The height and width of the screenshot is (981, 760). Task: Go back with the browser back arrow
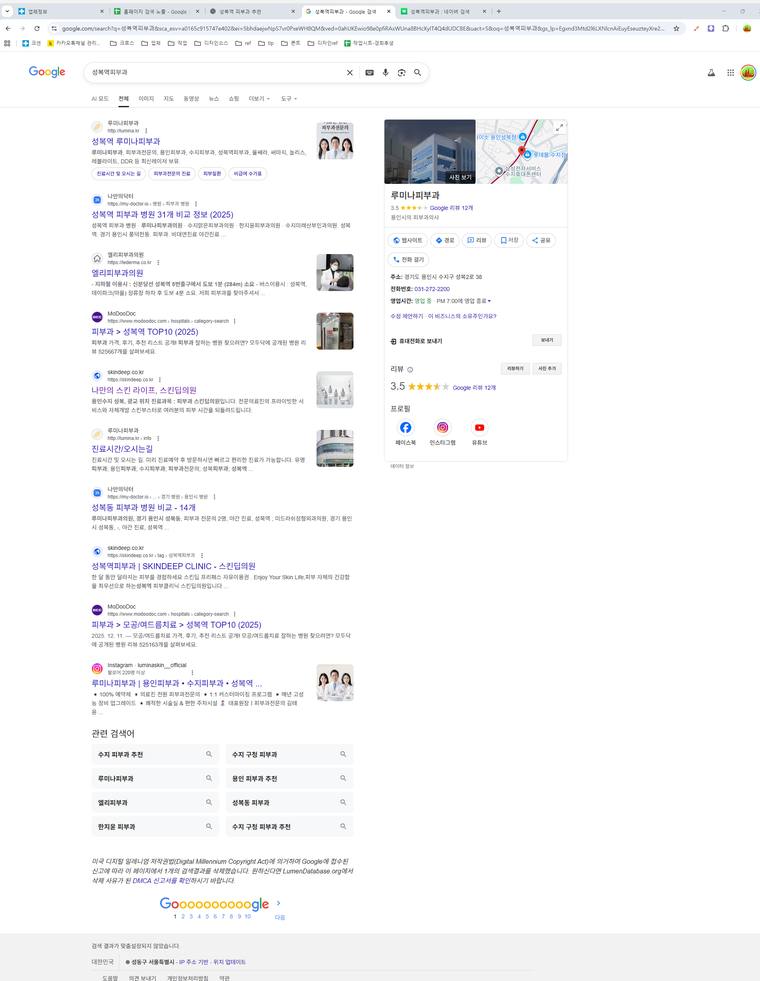[8, 28]
